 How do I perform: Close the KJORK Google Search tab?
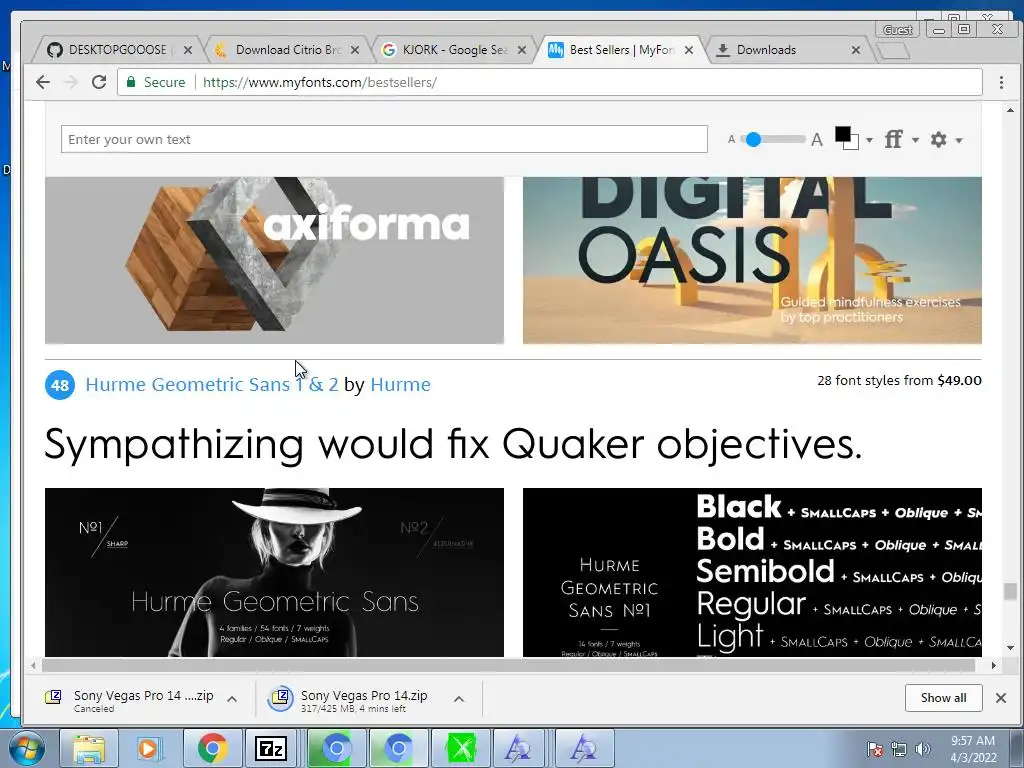522,50
